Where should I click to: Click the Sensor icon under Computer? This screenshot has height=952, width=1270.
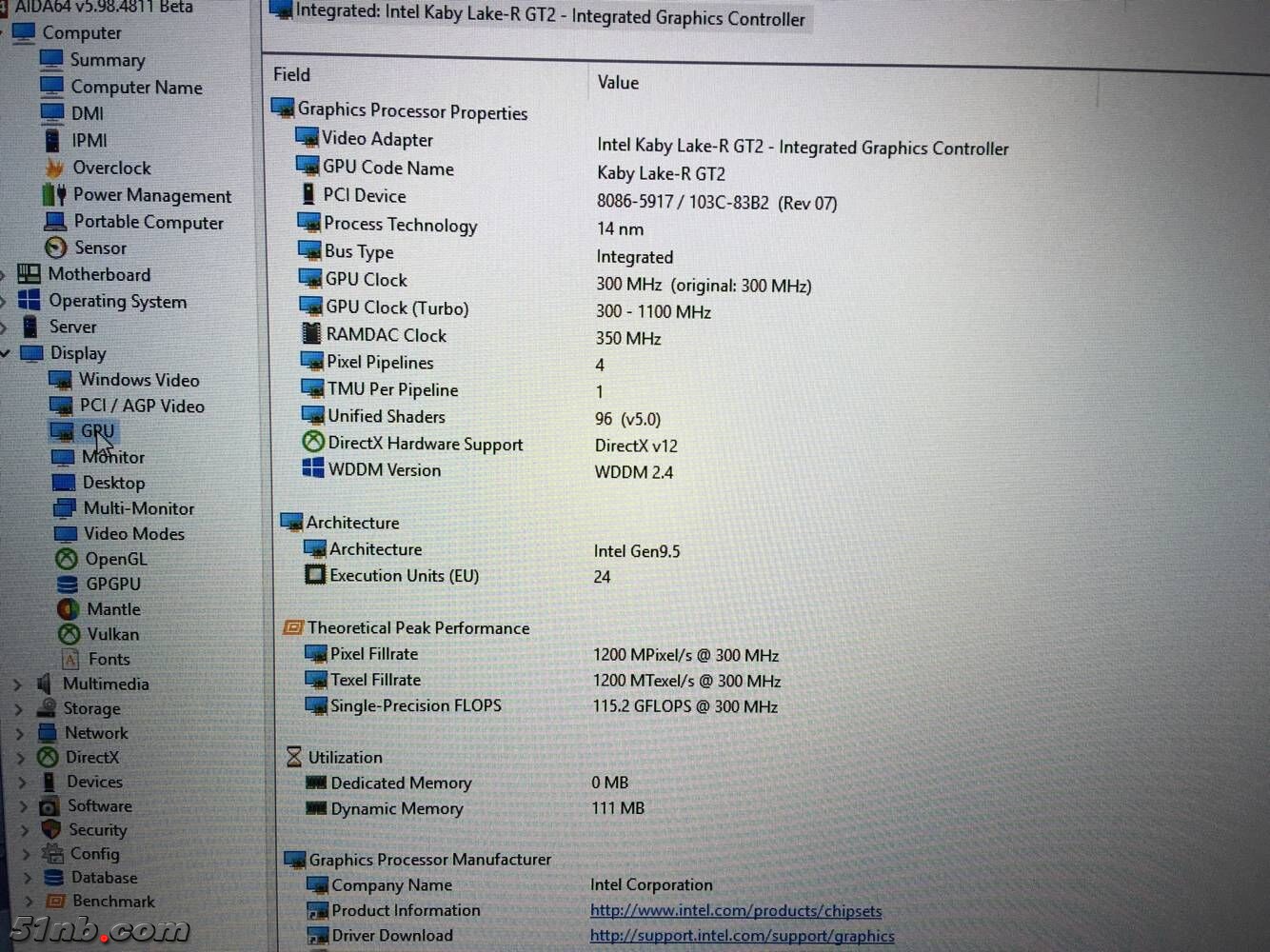(x=56, y=248)
